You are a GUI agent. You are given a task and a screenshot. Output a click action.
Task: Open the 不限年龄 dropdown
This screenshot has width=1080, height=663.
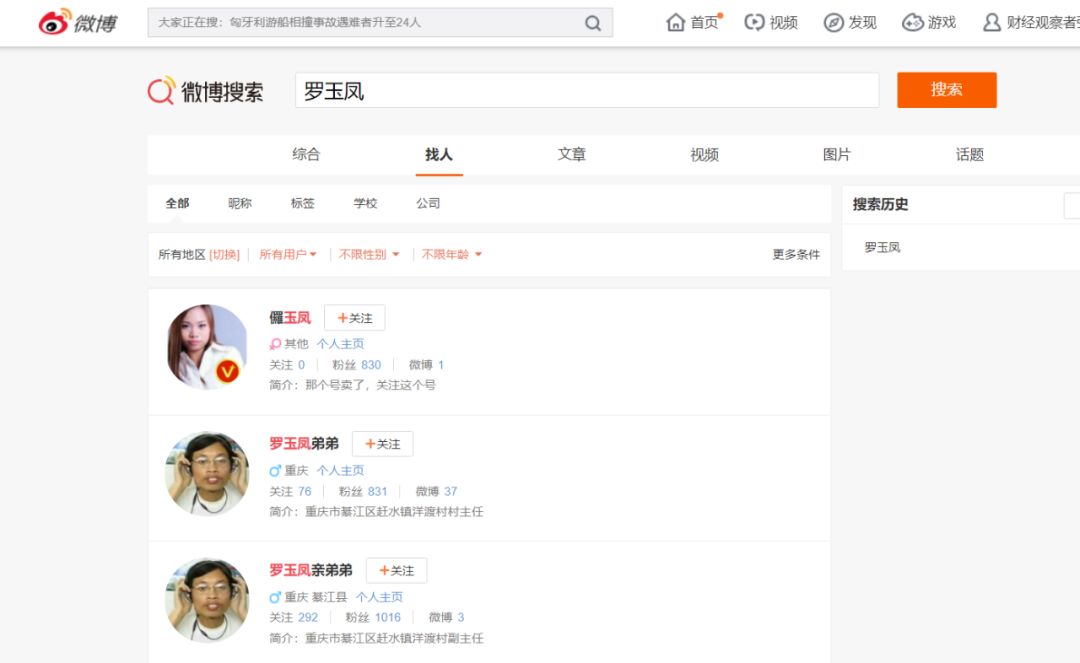pos(450,254)
